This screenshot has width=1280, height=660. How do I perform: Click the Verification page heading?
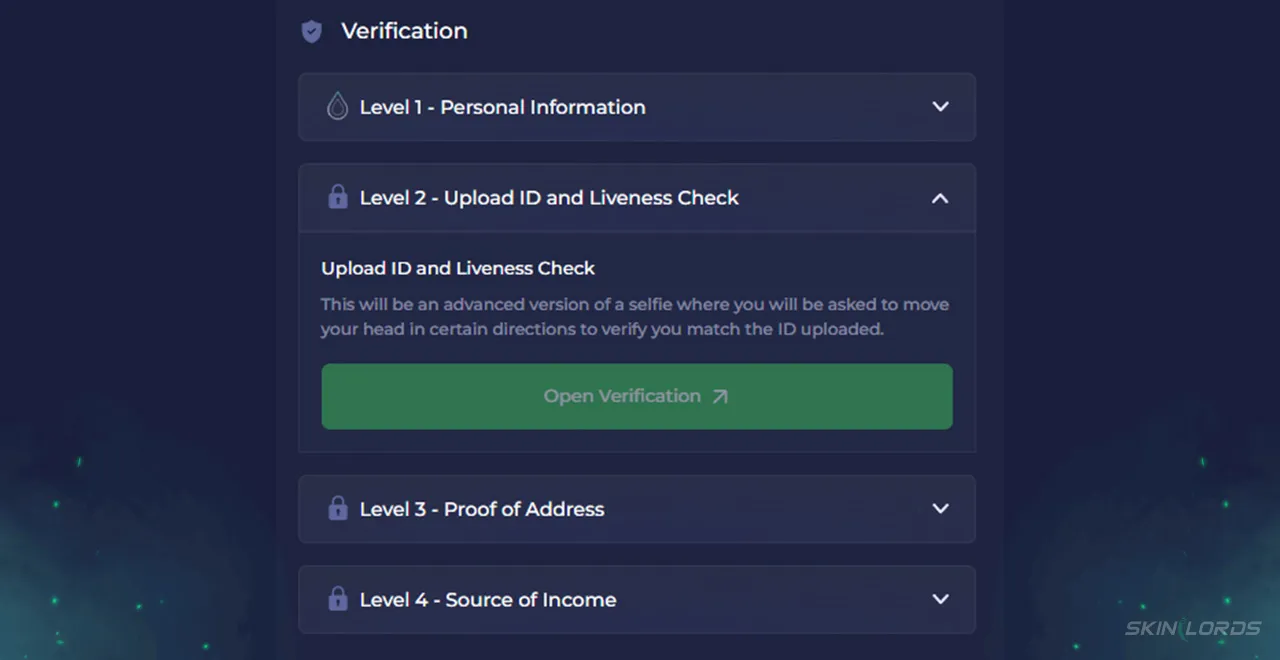(x=404, y=31)
